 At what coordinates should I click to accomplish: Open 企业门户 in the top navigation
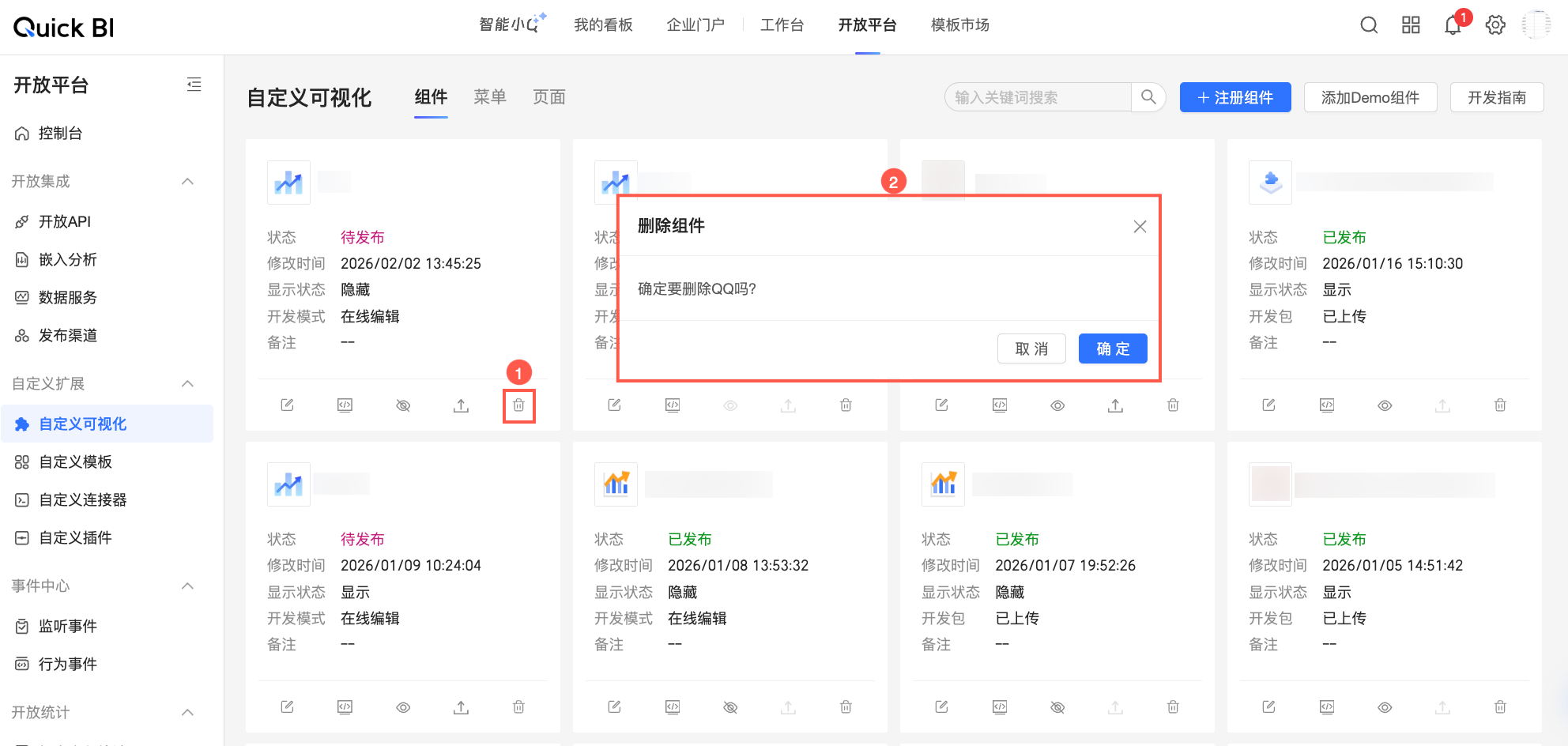click(x=695, y=25)
